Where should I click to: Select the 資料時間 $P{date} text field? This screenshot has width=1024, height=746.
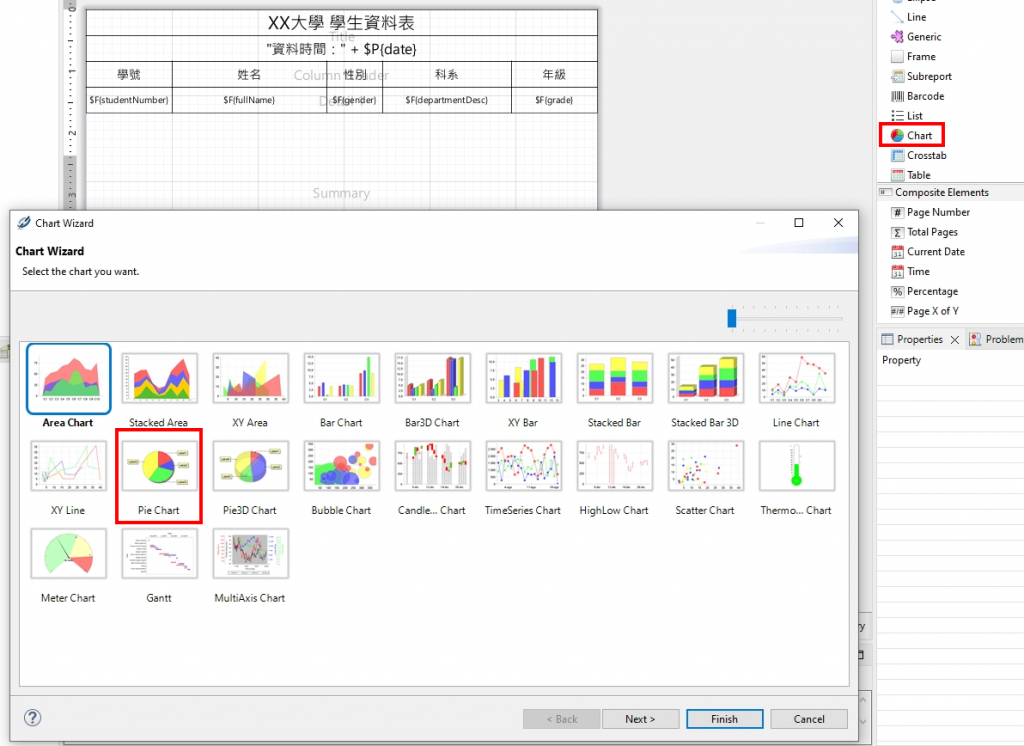(x=342, y=49)
